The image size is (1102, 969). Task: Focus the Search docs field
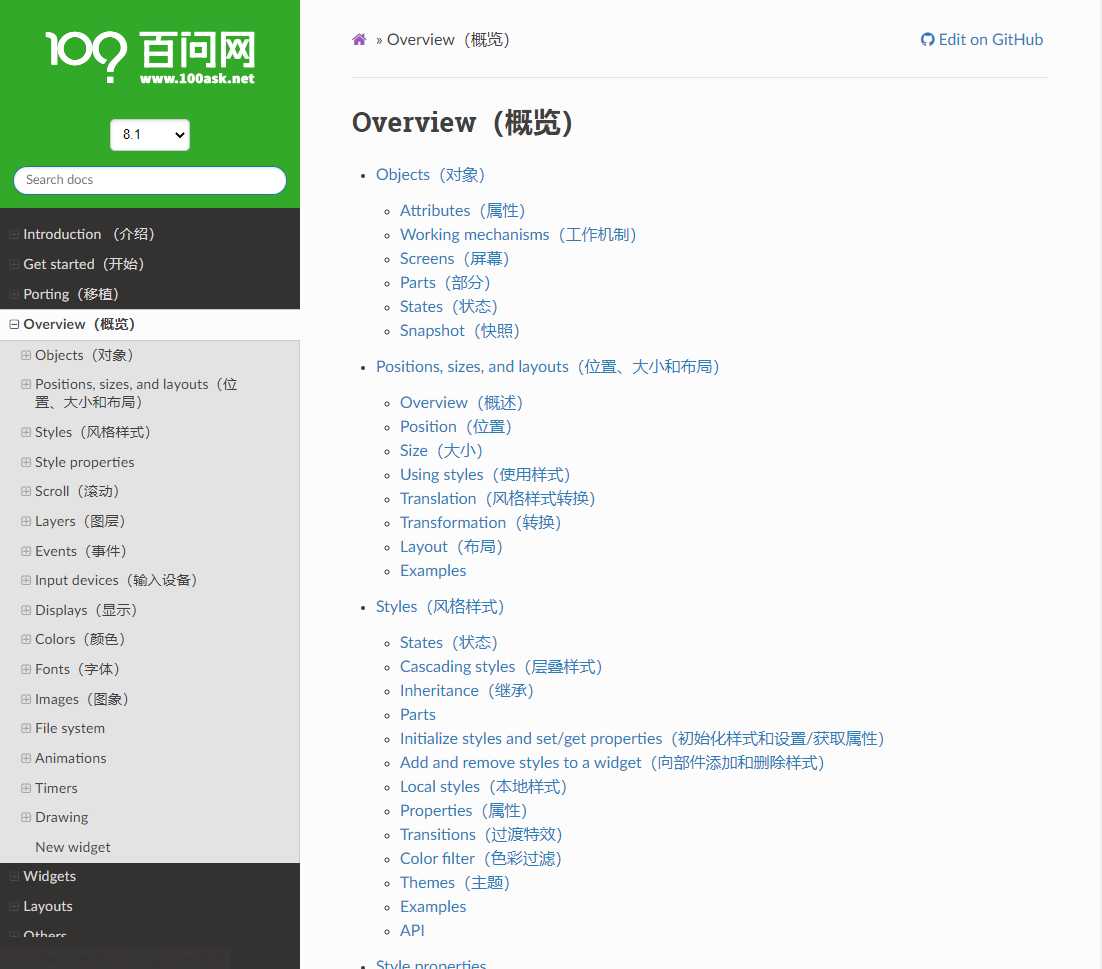(150, 180)
